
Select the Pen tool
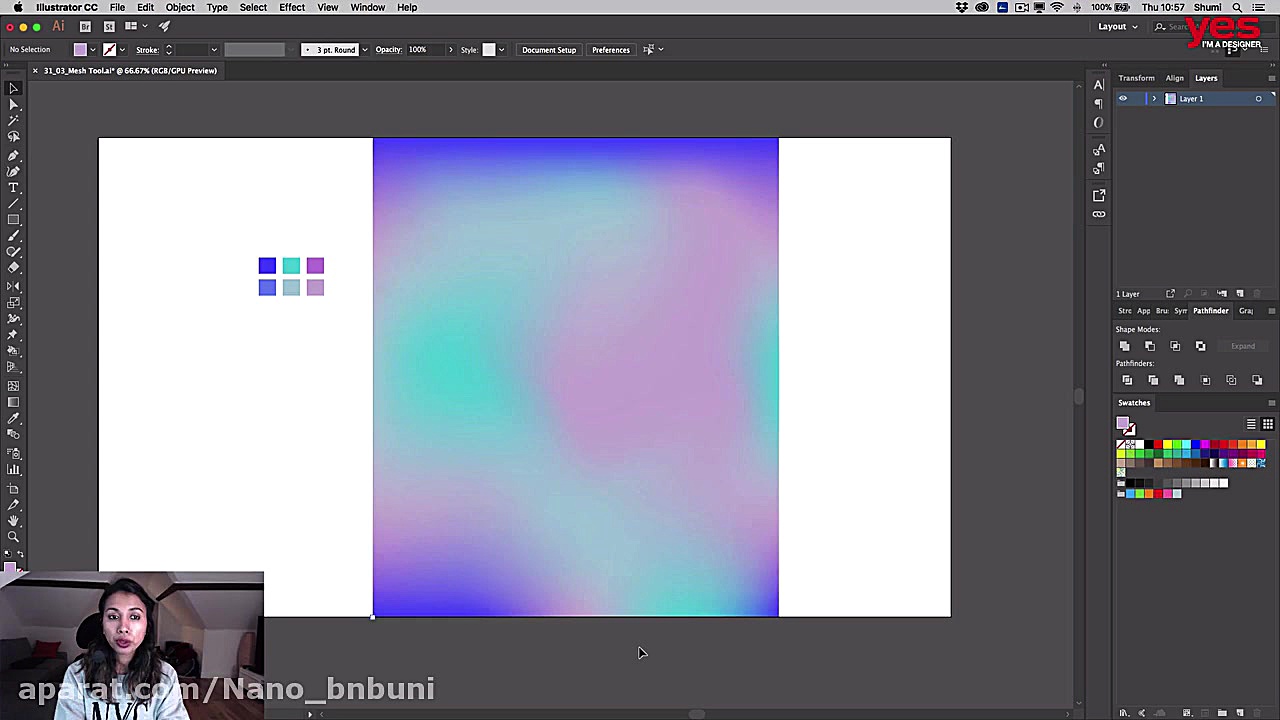tap(14, 156)
